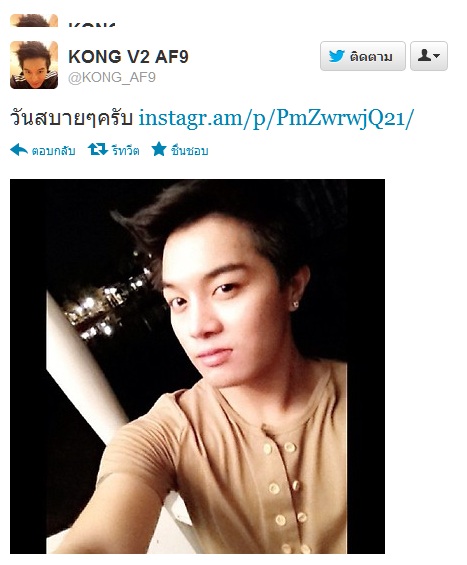Click the รีทวีต retweet text

[125, 150]
